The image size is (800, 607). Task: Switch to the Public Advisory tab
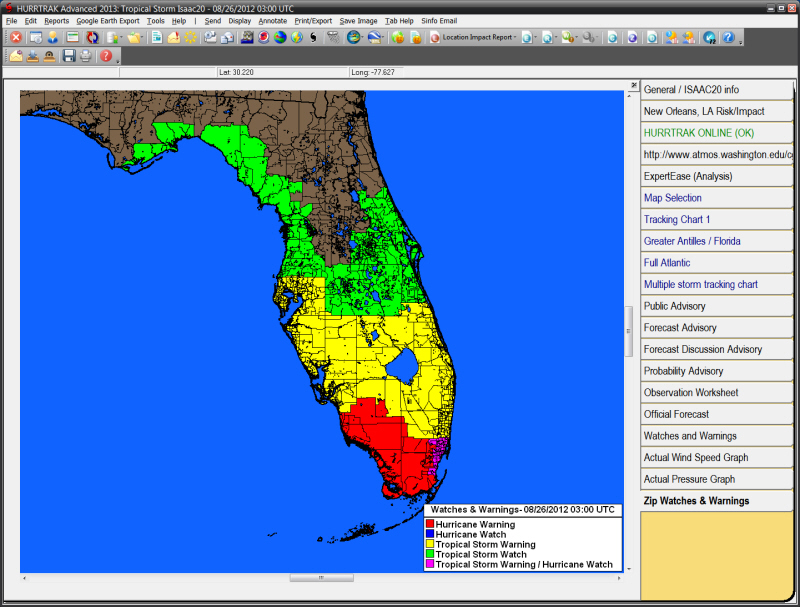tap(716, 306)
